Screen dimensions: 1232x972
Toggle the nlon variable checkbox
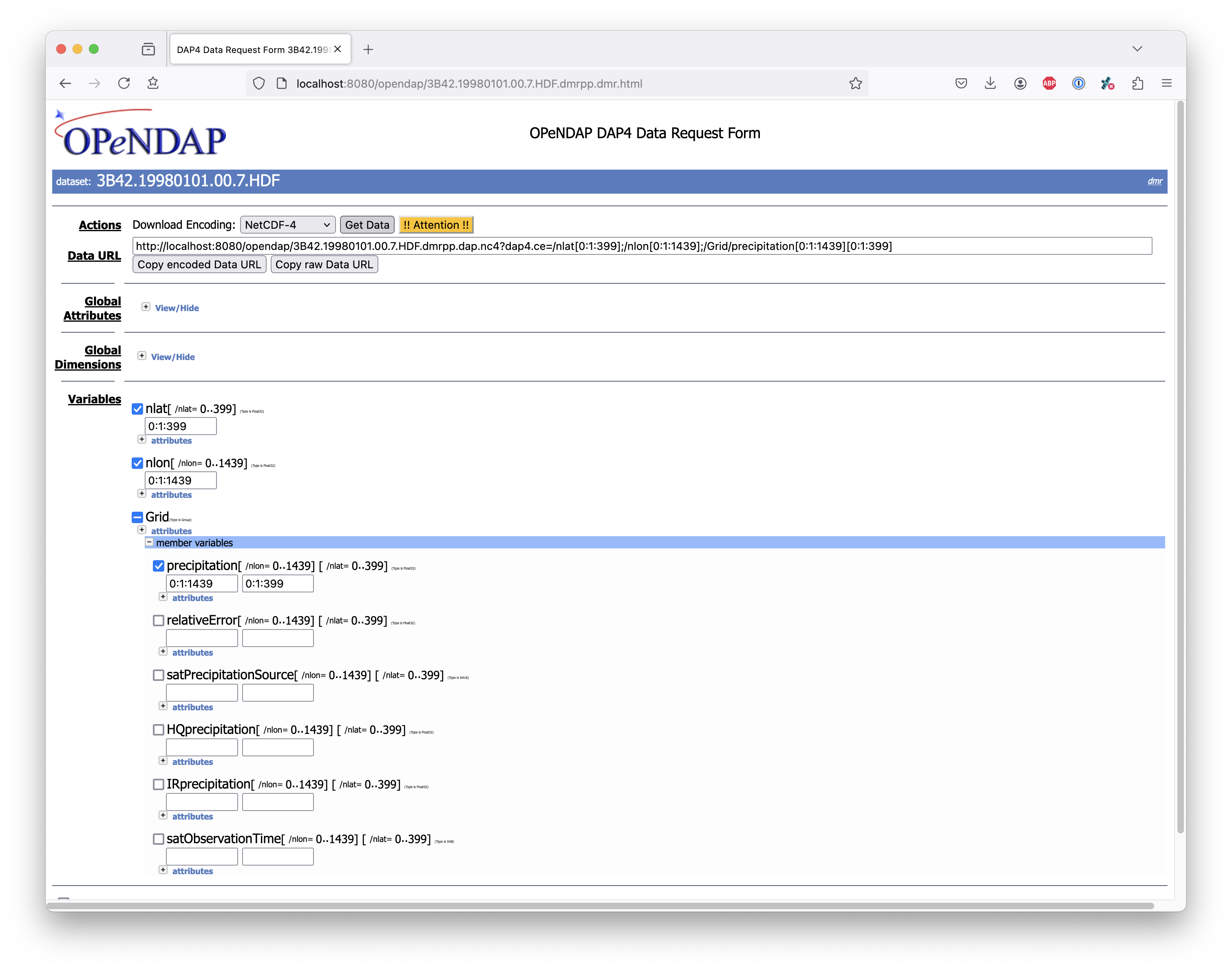137,463
